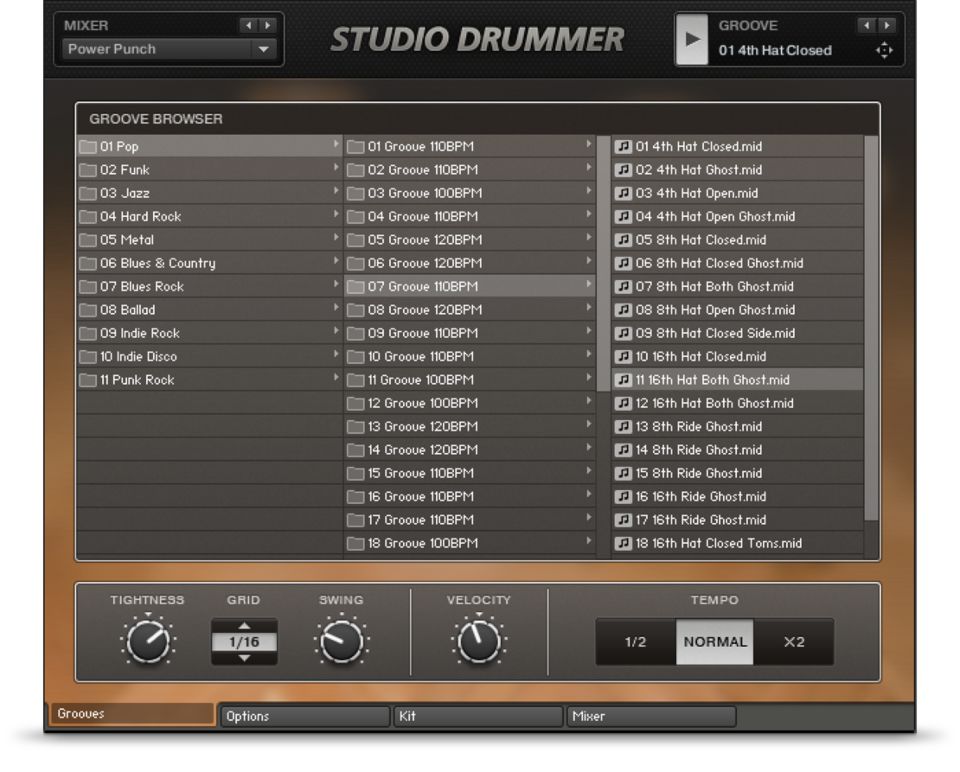Click the groove drag-to-host crosshair icon
960x772 pixels.
click(x=884, y=50)
